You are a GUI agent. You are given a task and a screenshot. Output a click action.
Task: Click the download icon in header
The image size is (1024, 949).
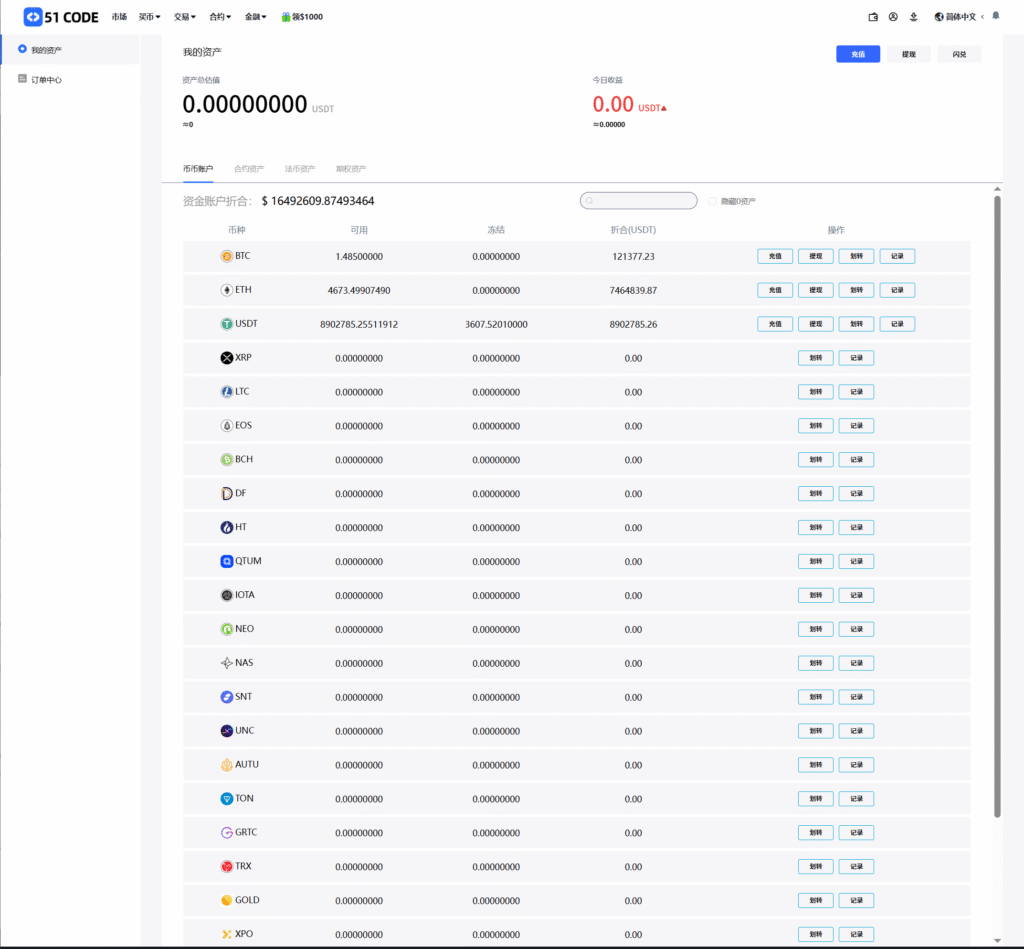(913, 17)
